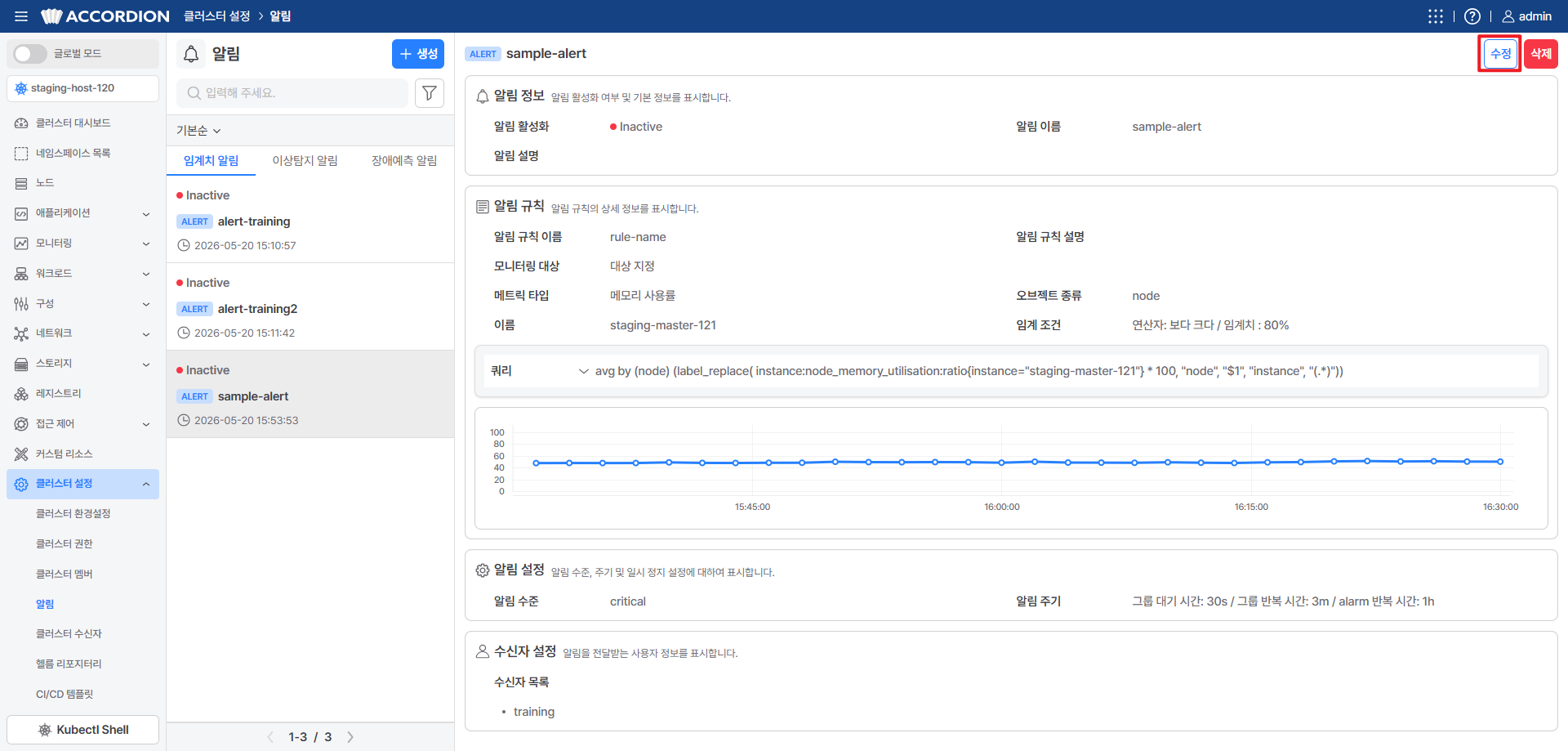The width and height of the screenshot is (1568, 751).
Task: Expand the 스토리지 menu
Action: tap(82, 364)
